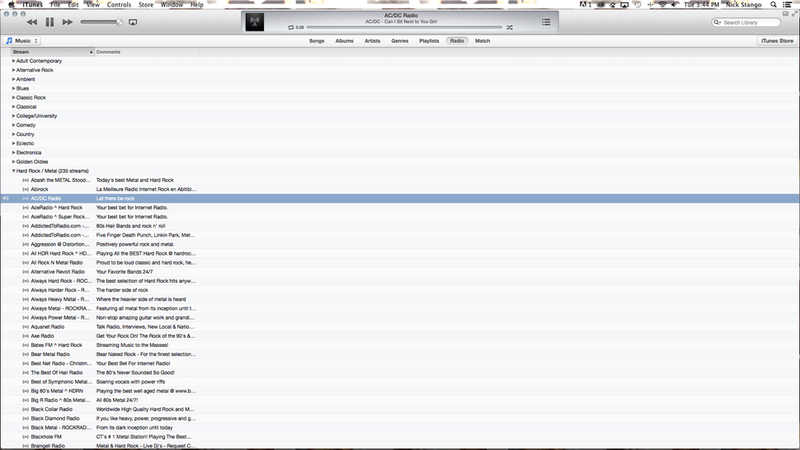Sort by the Stream column header
Screen dimensions: 800x450
(x=53, y=52)
